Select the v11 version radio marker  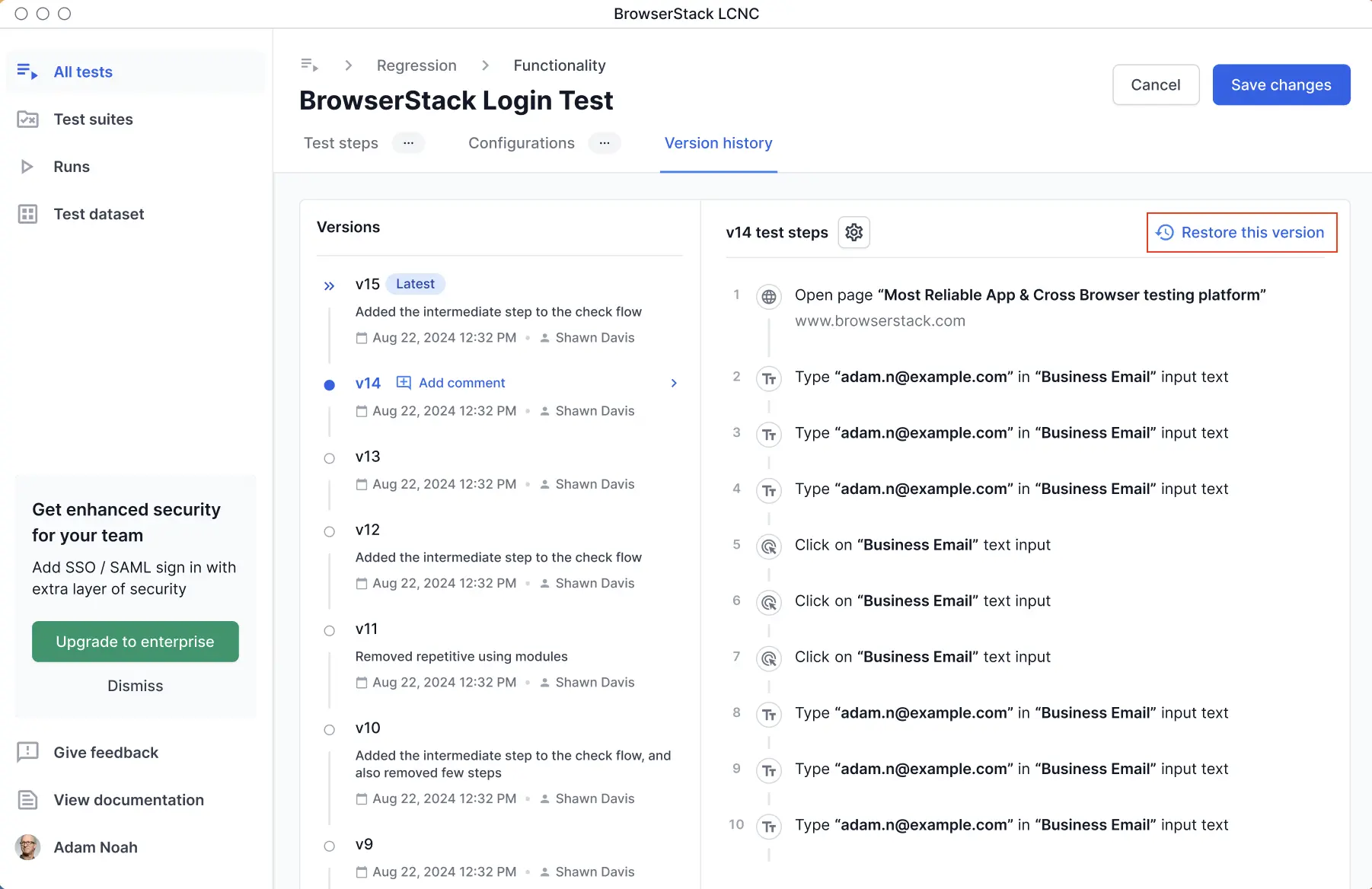click(x=329, y=630)
